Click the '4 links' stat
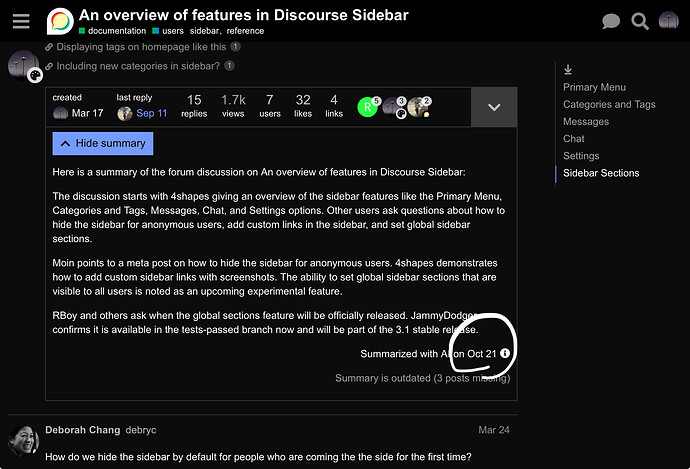690x469 pixels. [x=334, y=106]
